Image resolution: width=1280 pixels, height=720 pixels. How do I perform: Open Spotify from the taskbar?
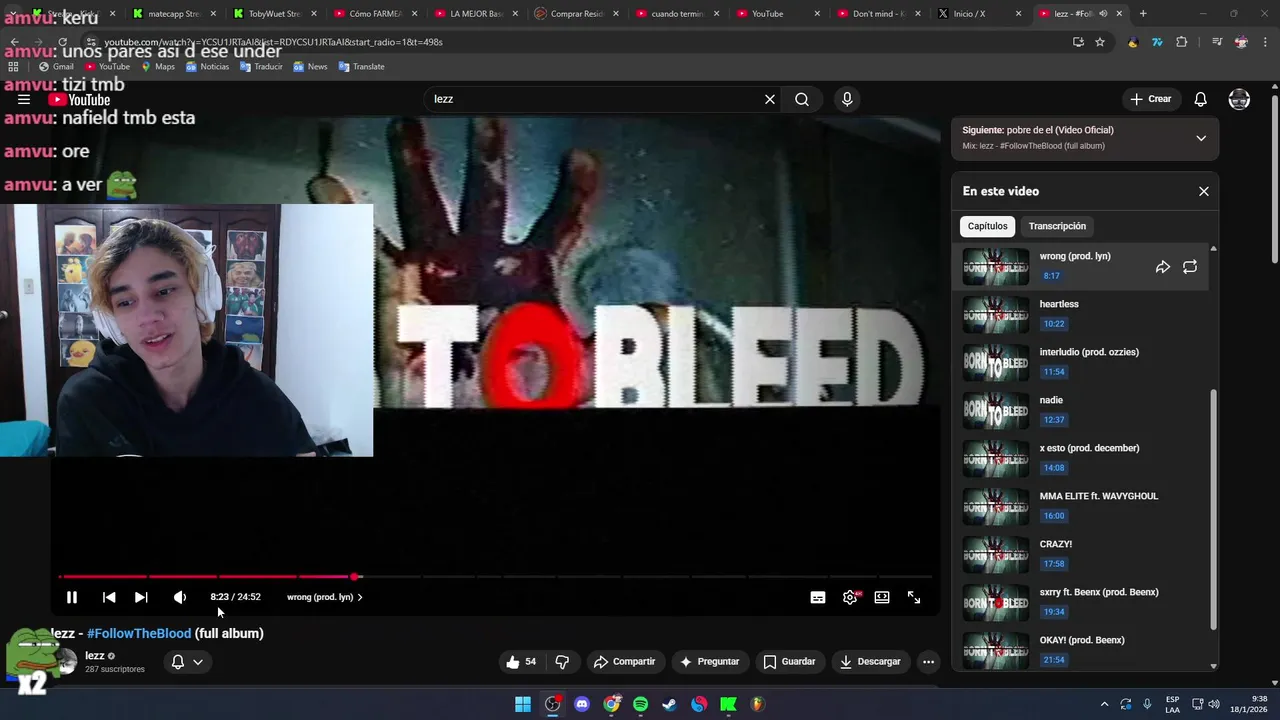coord(640,704)
